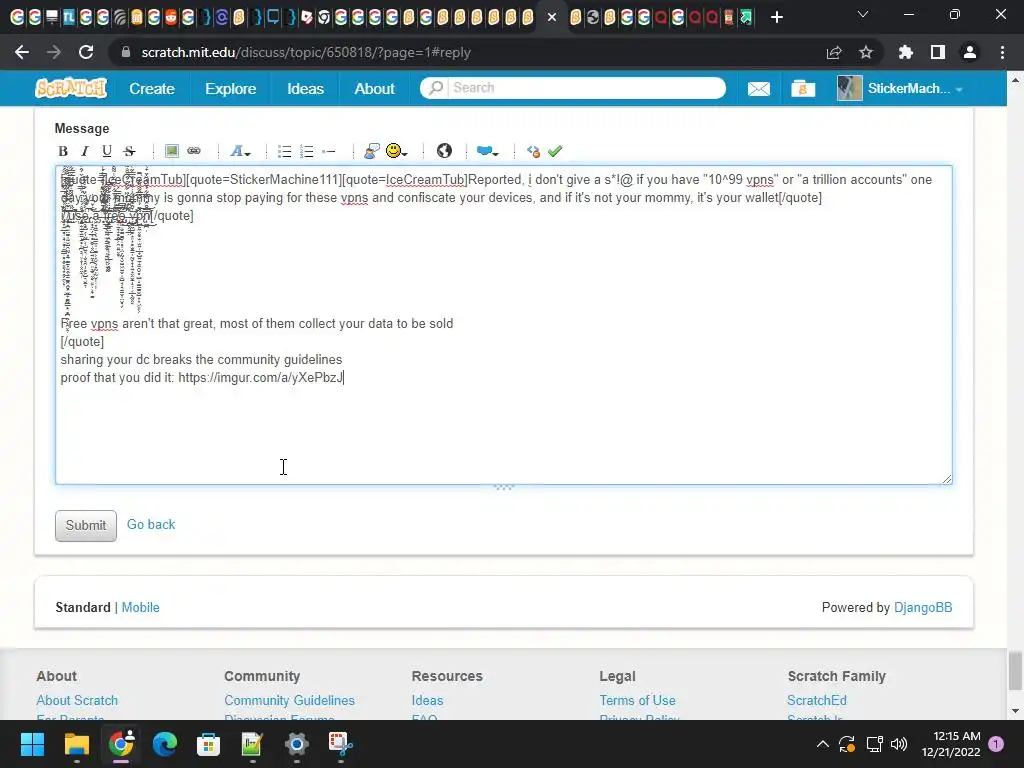Open the font size dropdown
The width and height of the screenshot is (1024, 768).
pyautogui.click(x=240, y=152)
